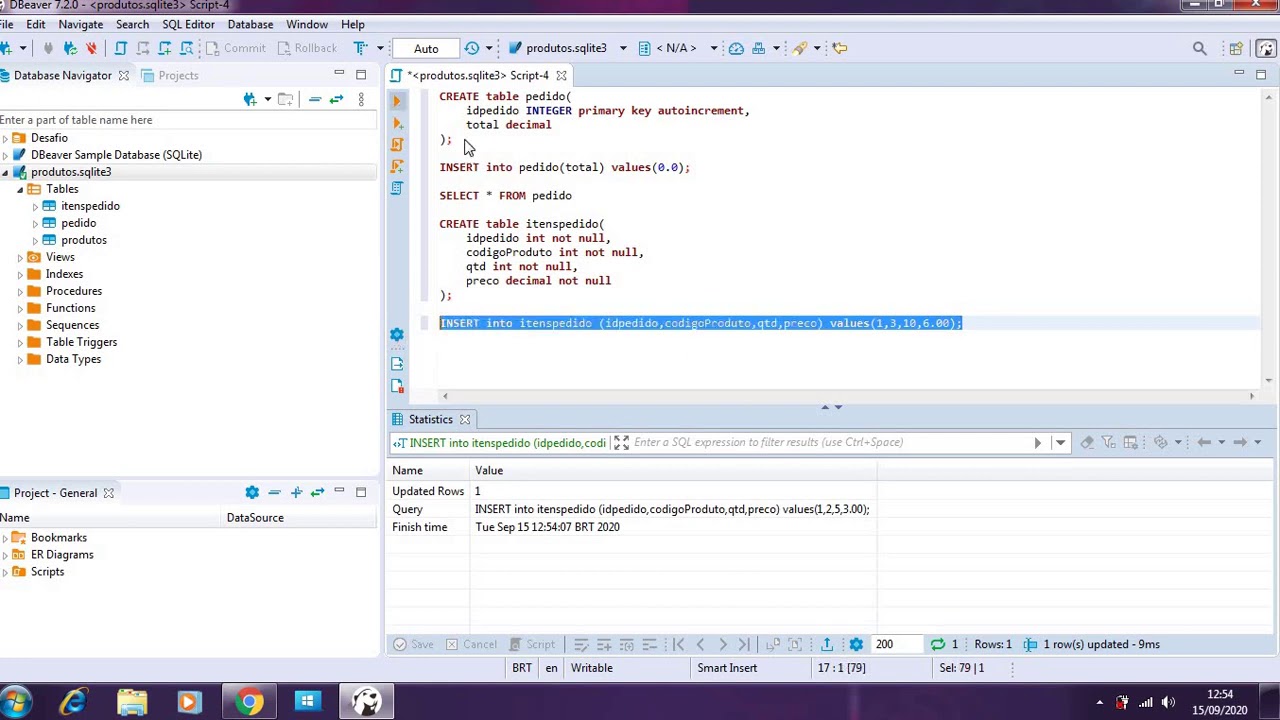Collapse all nodes in Database Navigator
Viewport: 1280px width, 720px height.
(314, 99)
